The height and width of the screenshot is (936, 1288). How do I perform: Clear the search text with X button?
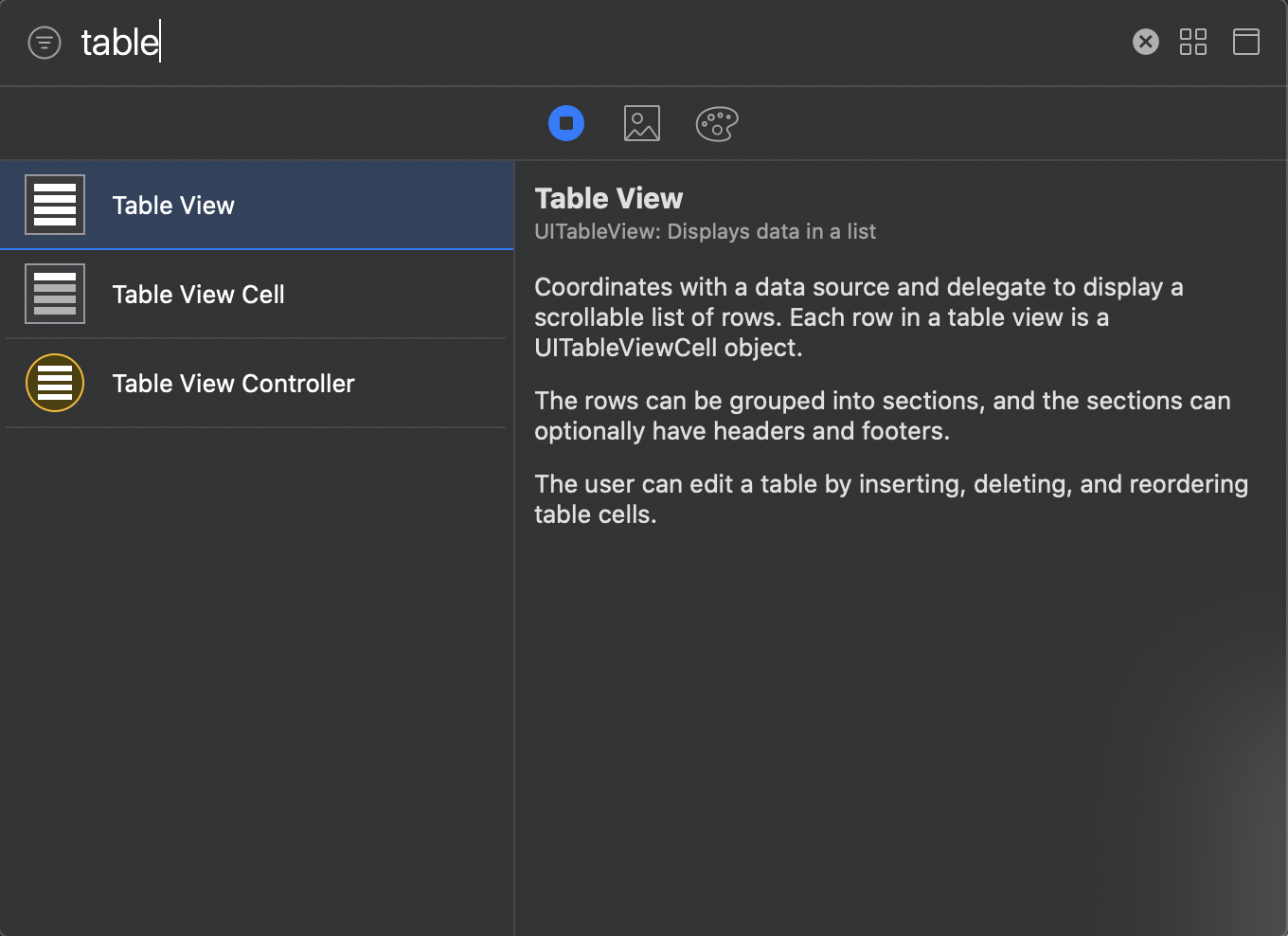[x=1145, y=42]
